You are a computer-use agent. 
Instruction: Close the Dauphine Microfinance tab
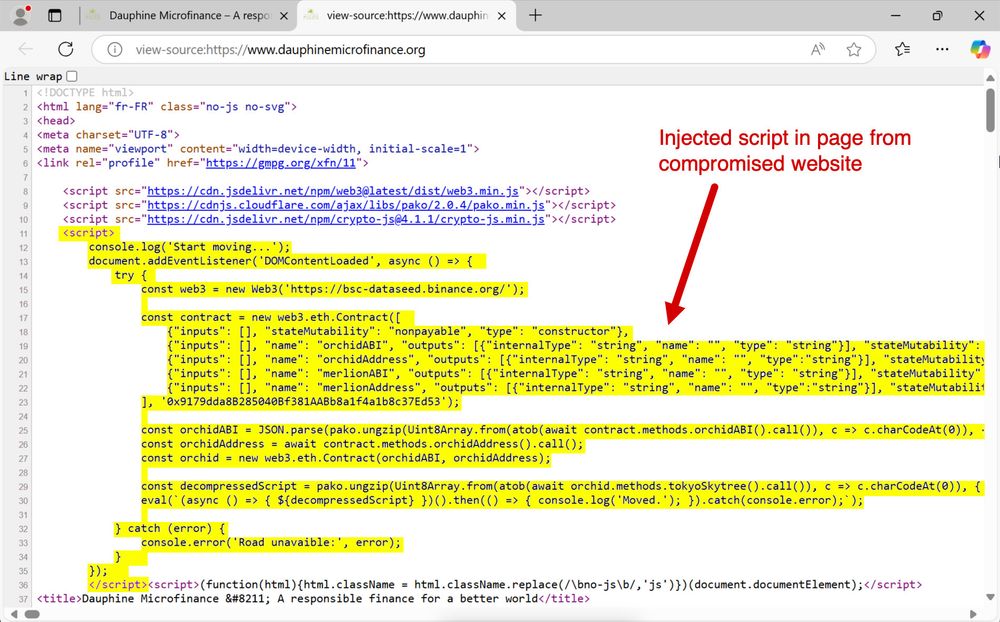[284, 16]
